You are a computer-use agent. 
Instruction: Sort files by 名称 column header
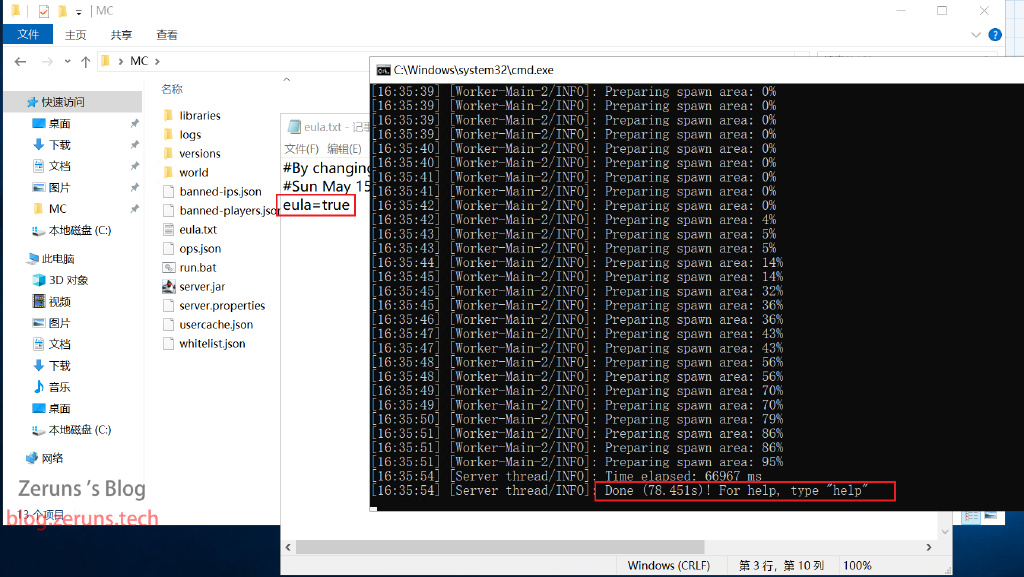point(172,89)
